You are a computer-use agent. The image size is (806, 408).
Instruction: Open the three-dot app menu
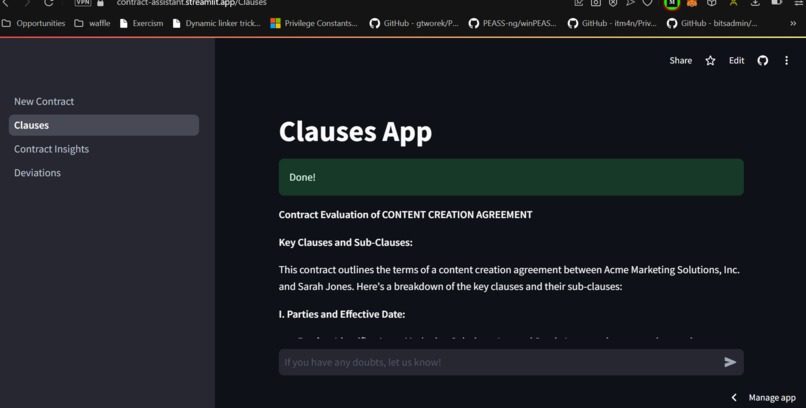tap(786, 61)
